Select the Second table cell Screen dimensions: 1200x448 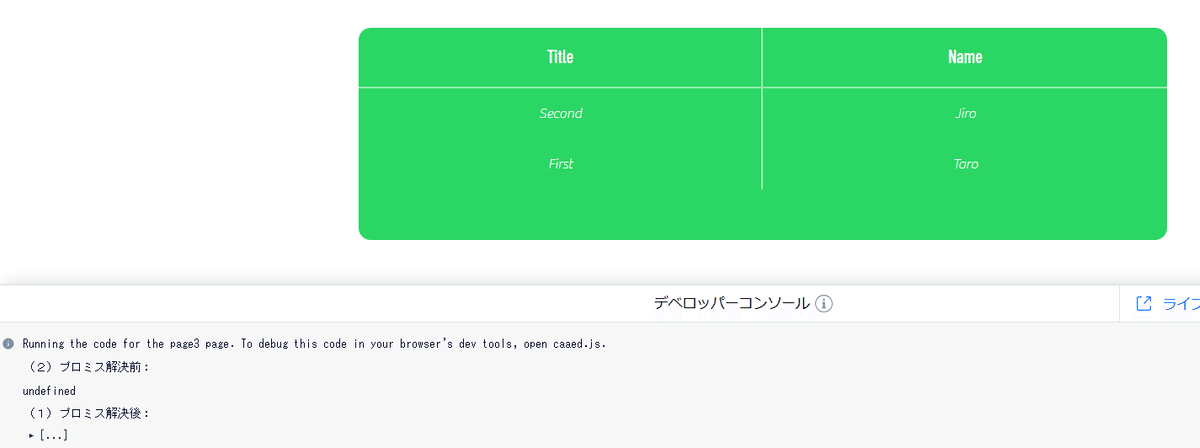pyautogui.click(x=560, y=113)
